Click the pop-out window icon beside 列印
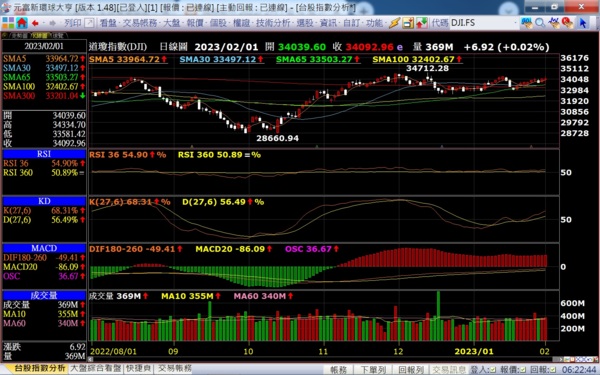 click(89, 23)
